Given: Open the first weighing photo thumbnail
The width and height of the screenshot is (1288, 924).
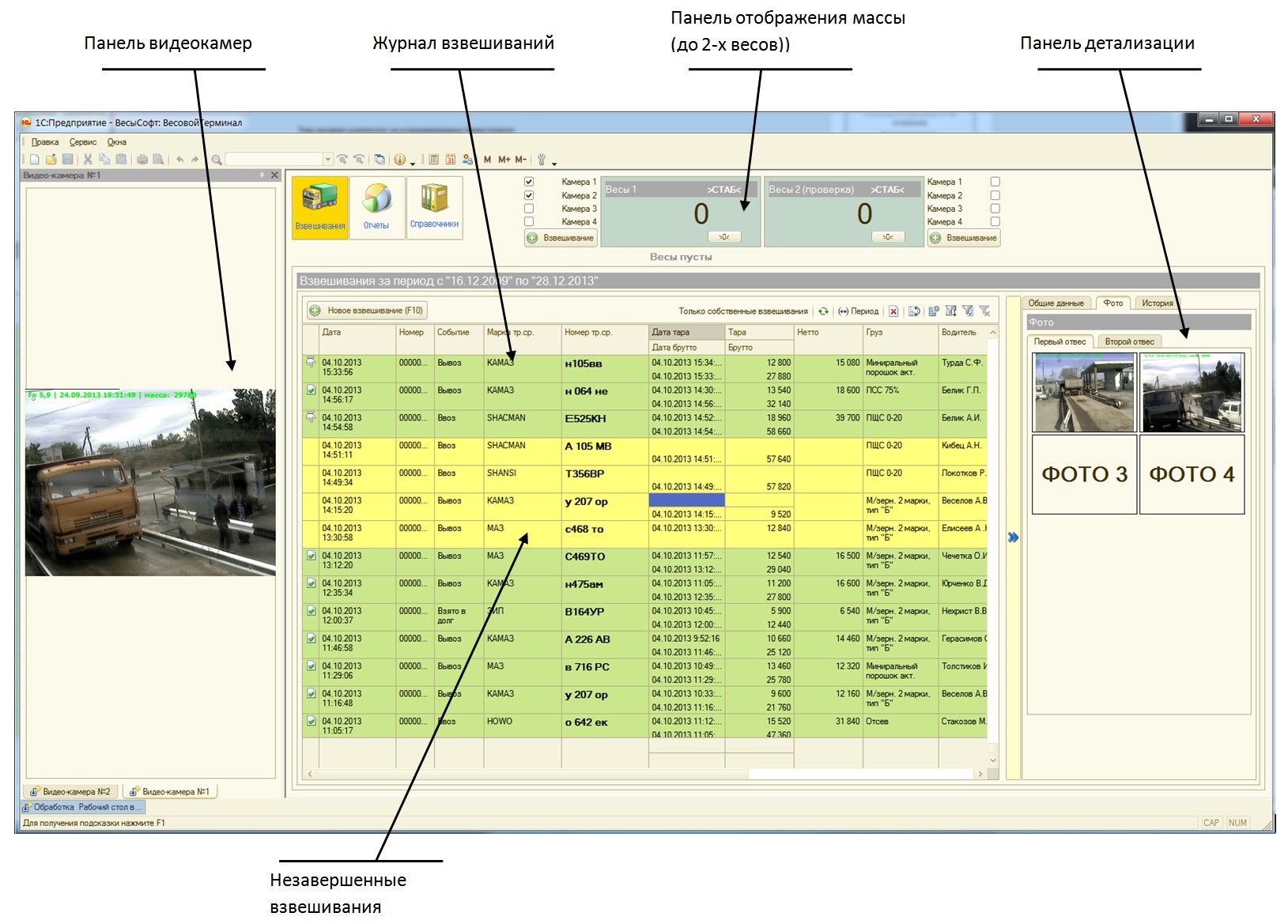Looking at the screenshot, I should [1084, 393].
